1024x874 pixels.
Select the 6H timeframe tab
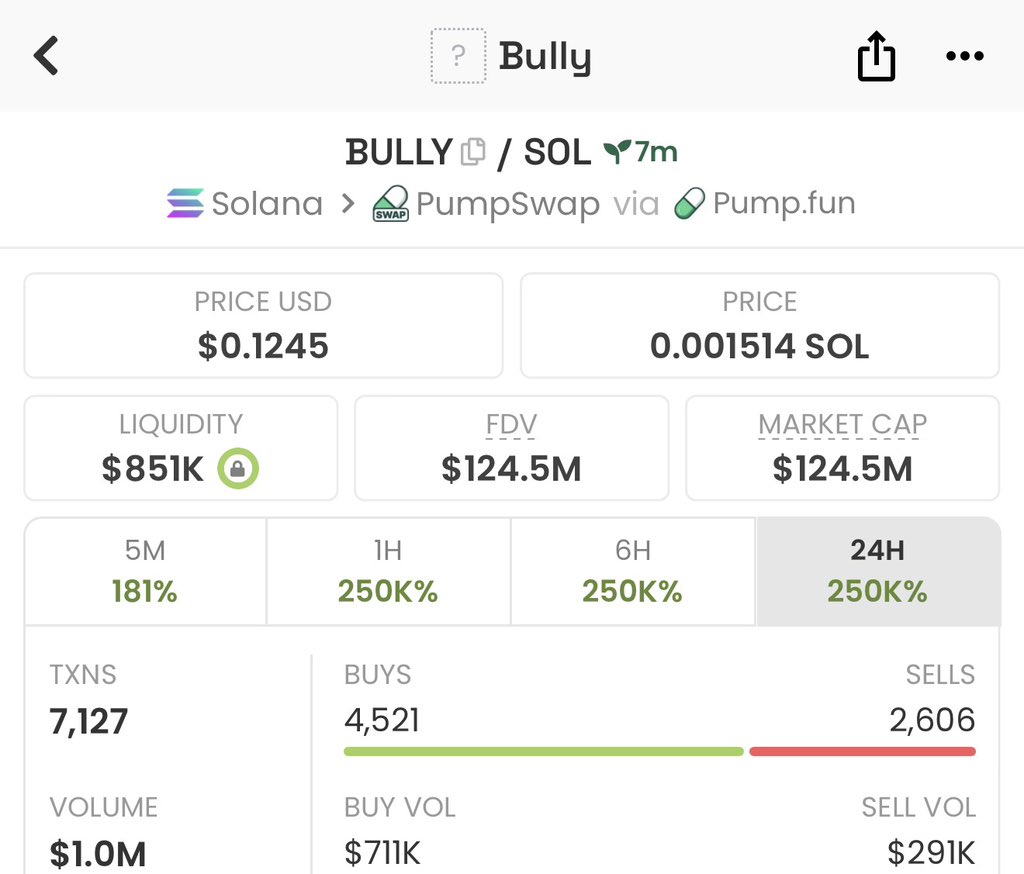(633, 572)
